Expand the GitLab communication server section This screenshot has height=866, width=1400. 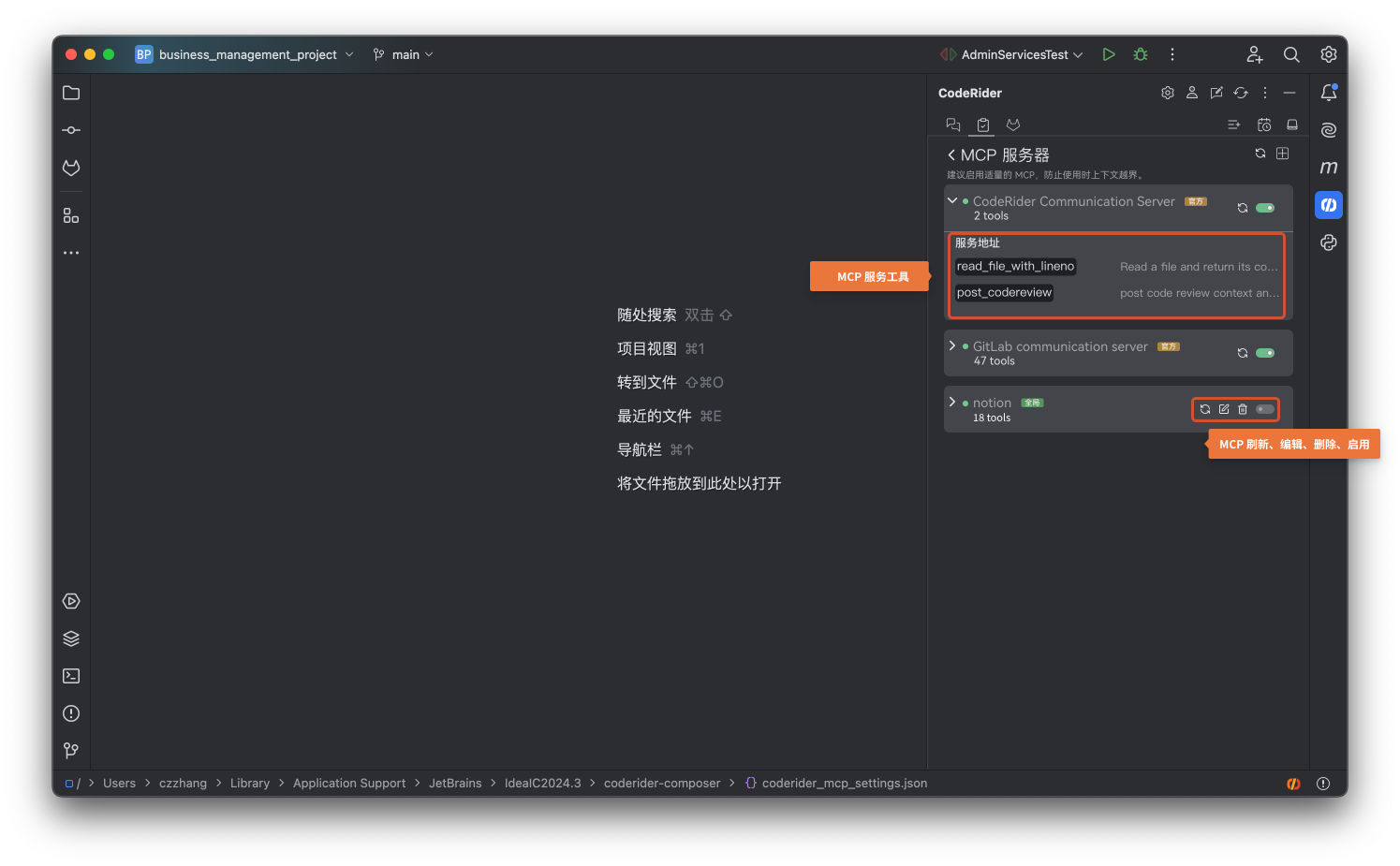(x=952, y=345)
